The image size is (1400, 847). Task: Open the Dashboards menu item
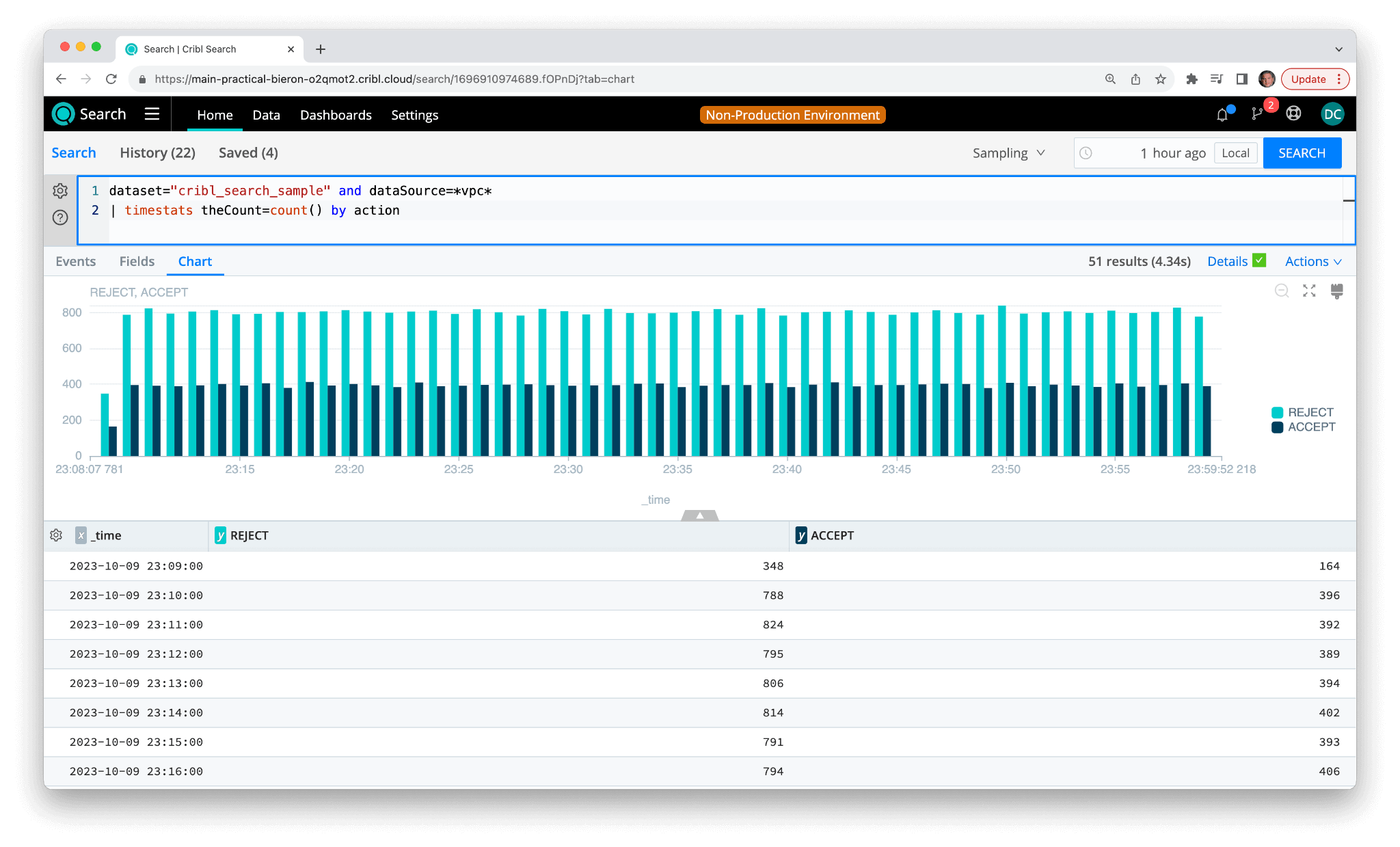click(336, 115)
